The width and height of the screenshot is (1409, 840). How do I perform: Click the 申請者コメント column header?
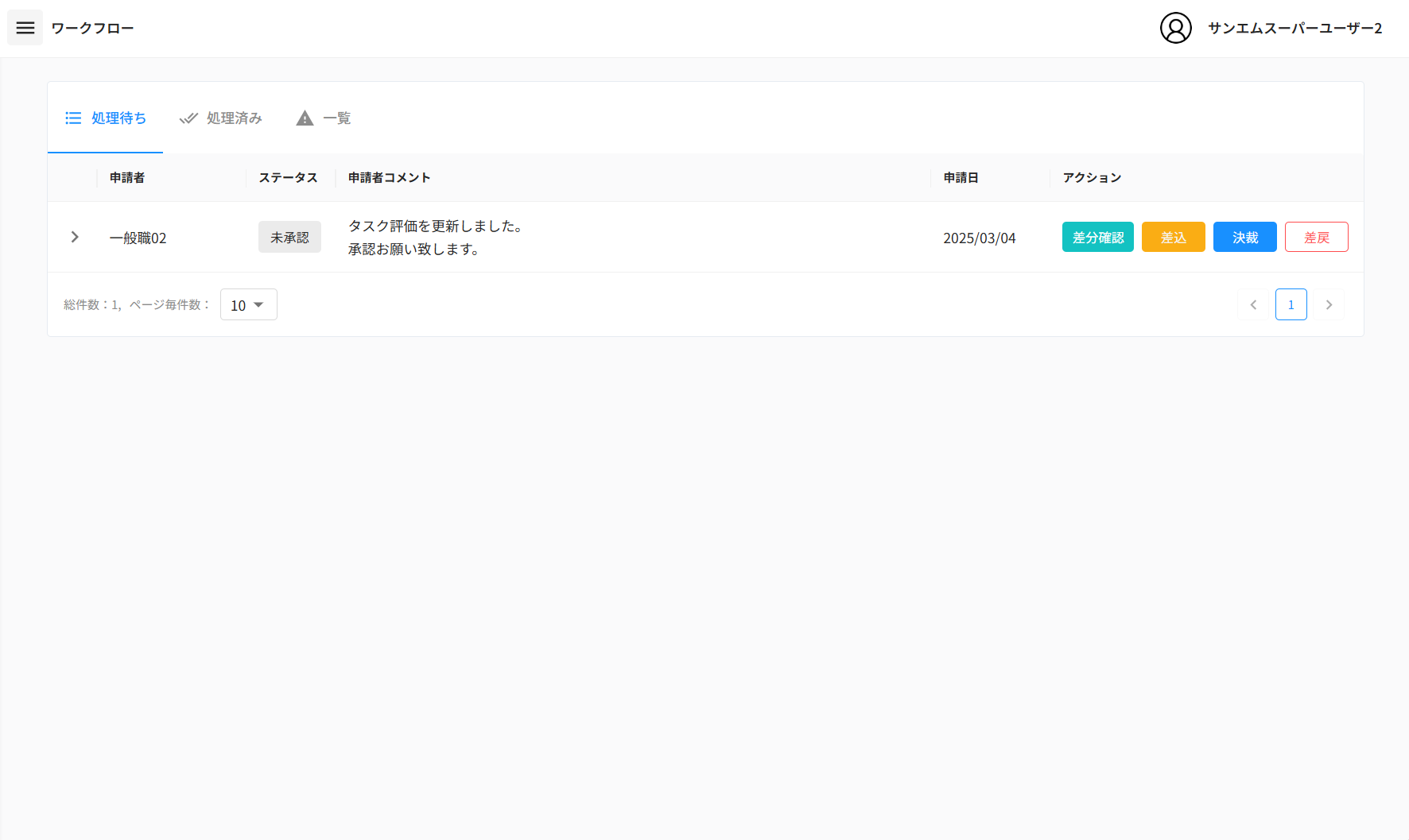point(389,177)
